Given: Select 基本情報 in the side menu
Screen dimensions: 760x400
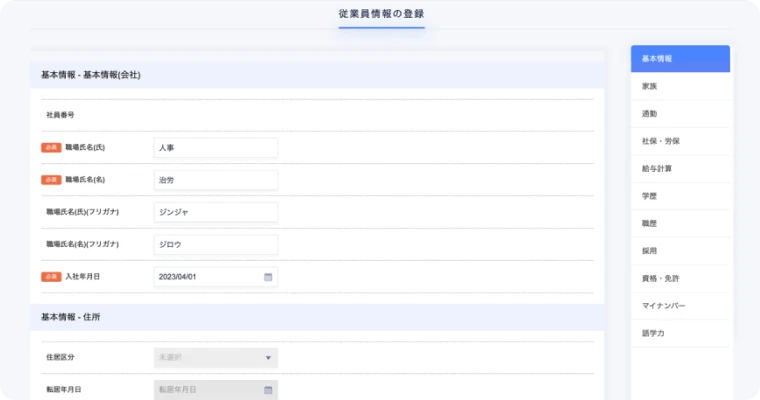Looking at the screenshot, I should pyautogui.click(x=680, y=59).
